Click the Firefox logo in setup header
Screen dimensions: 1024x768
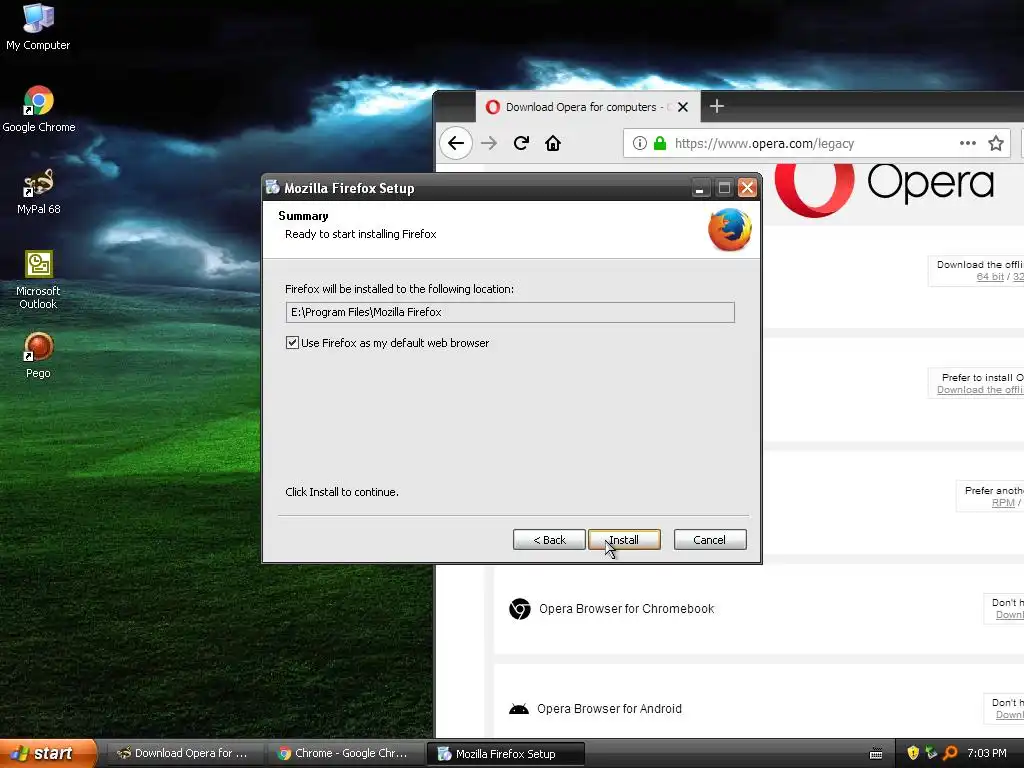click(x=729, y=229)
